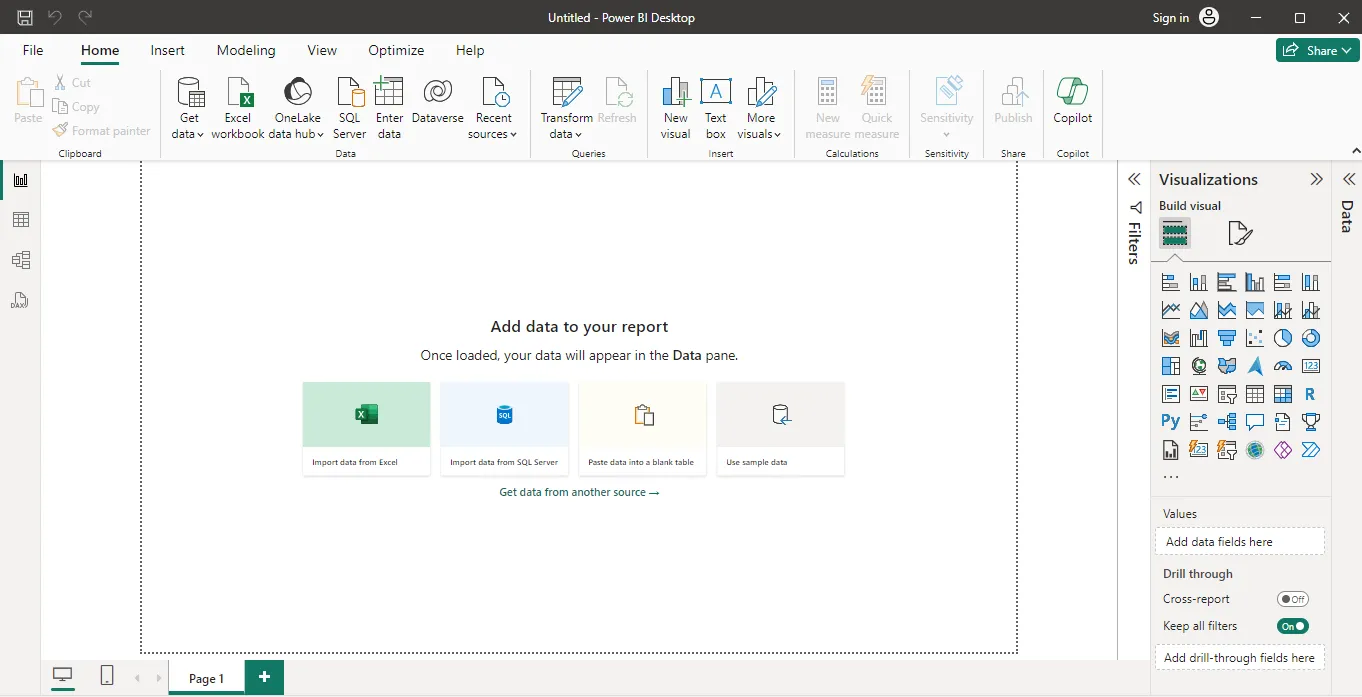The image size is (1362, 697).
Task: Open the Modeling ribbon tab
Action: 246,50
